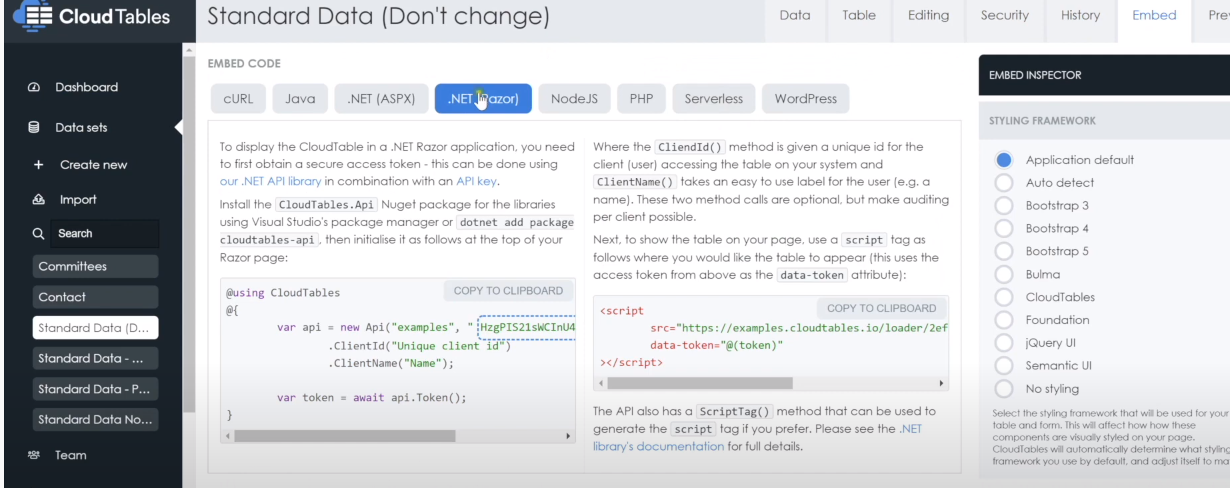
Task: Click the Dashboard gauge icon
Action: pyautogui.click(x=33, y=88)
